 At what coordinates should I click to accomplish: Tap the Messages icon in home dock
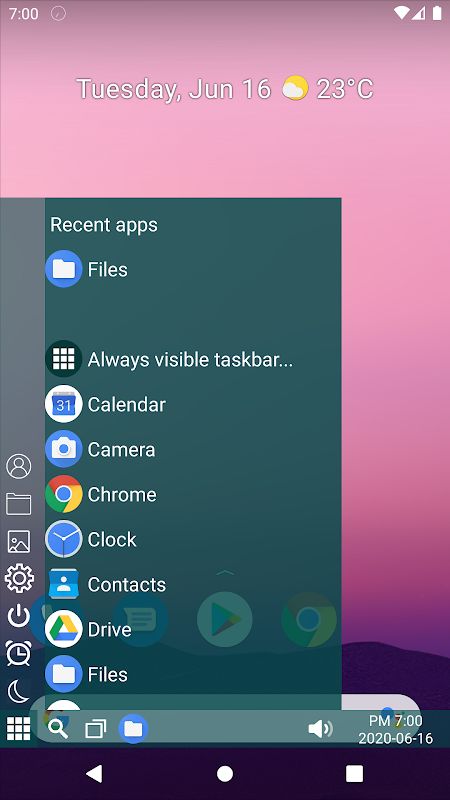pyautogui.click(x=141, y=619)
